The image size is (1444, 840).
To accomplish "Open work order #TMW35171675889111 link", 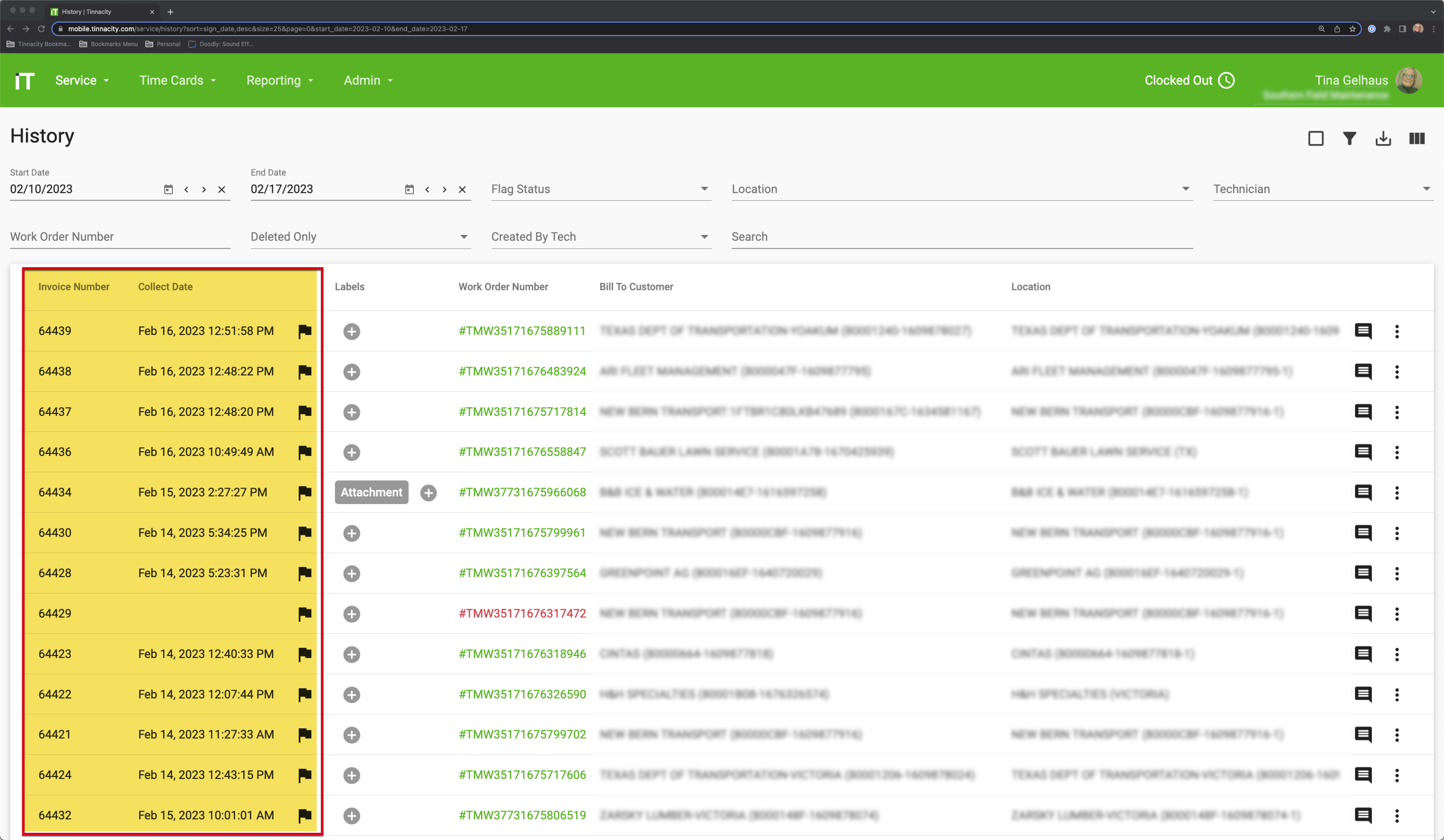I will [522, 331].
